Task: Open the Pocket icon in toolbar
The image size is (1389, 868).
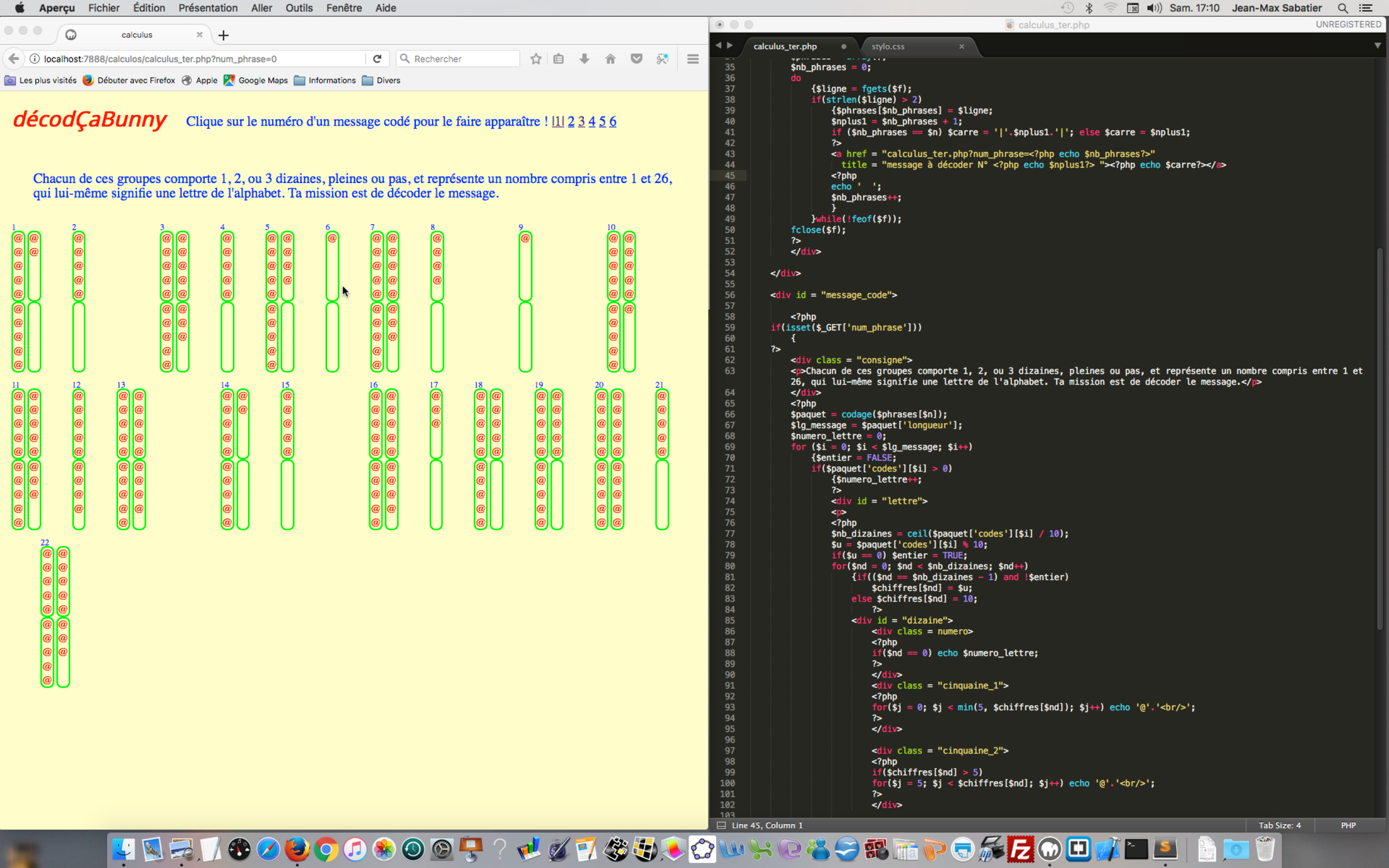Action: (636, 59)
